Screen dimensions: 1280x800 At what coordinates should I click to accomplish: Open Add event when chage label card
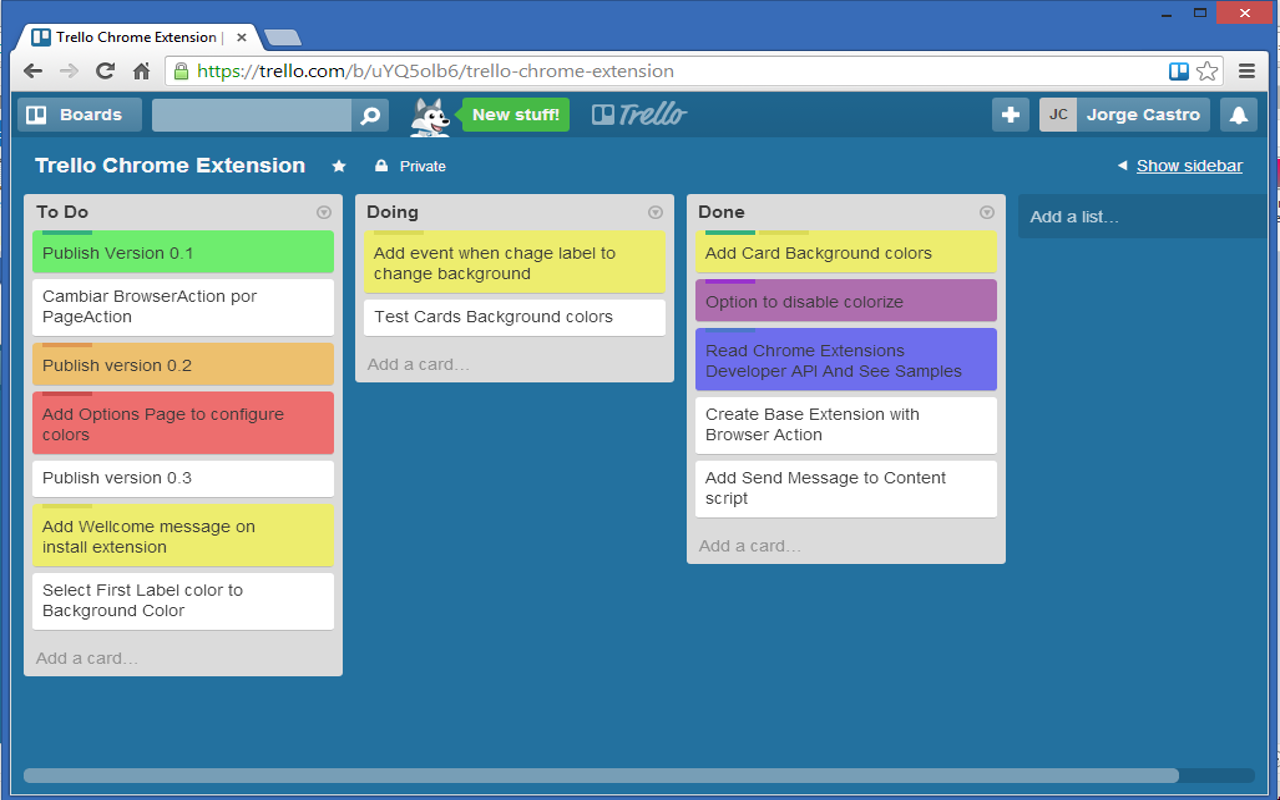(514, 262)
